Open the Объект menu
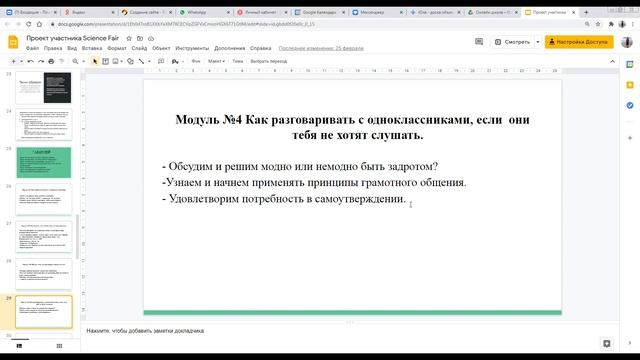 pos(161,48)
